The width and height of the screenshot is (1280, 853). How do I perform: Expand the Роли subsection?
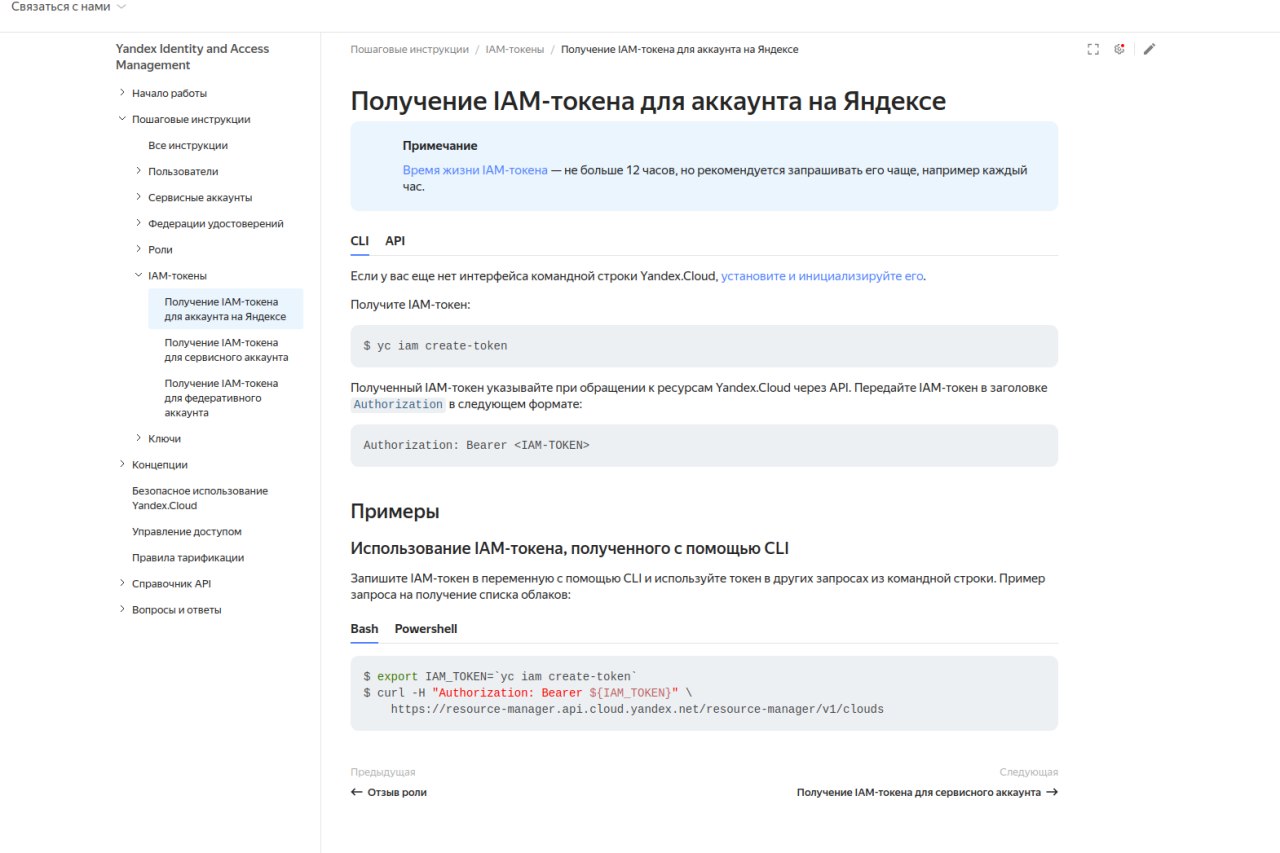pyautogui.click(x=139, y=249)
